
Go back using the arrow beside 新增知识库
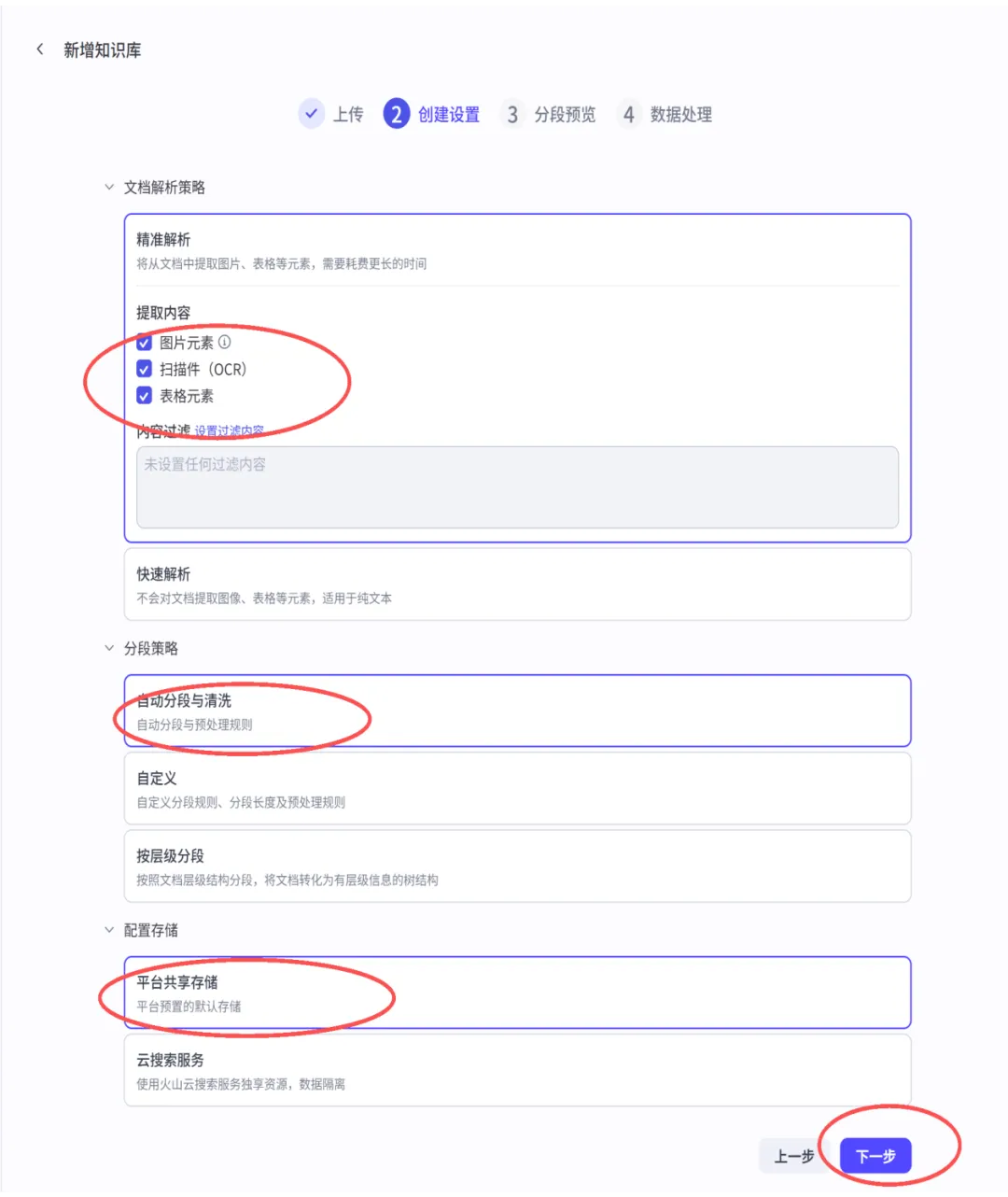[x=40, y=49]
